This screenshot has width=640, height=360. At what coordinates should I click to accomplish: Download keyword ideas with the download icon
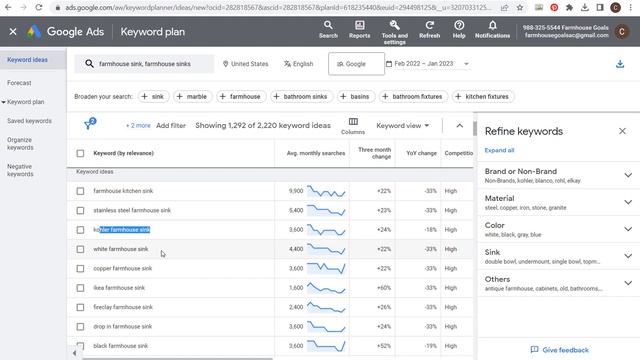click(620, 64)
